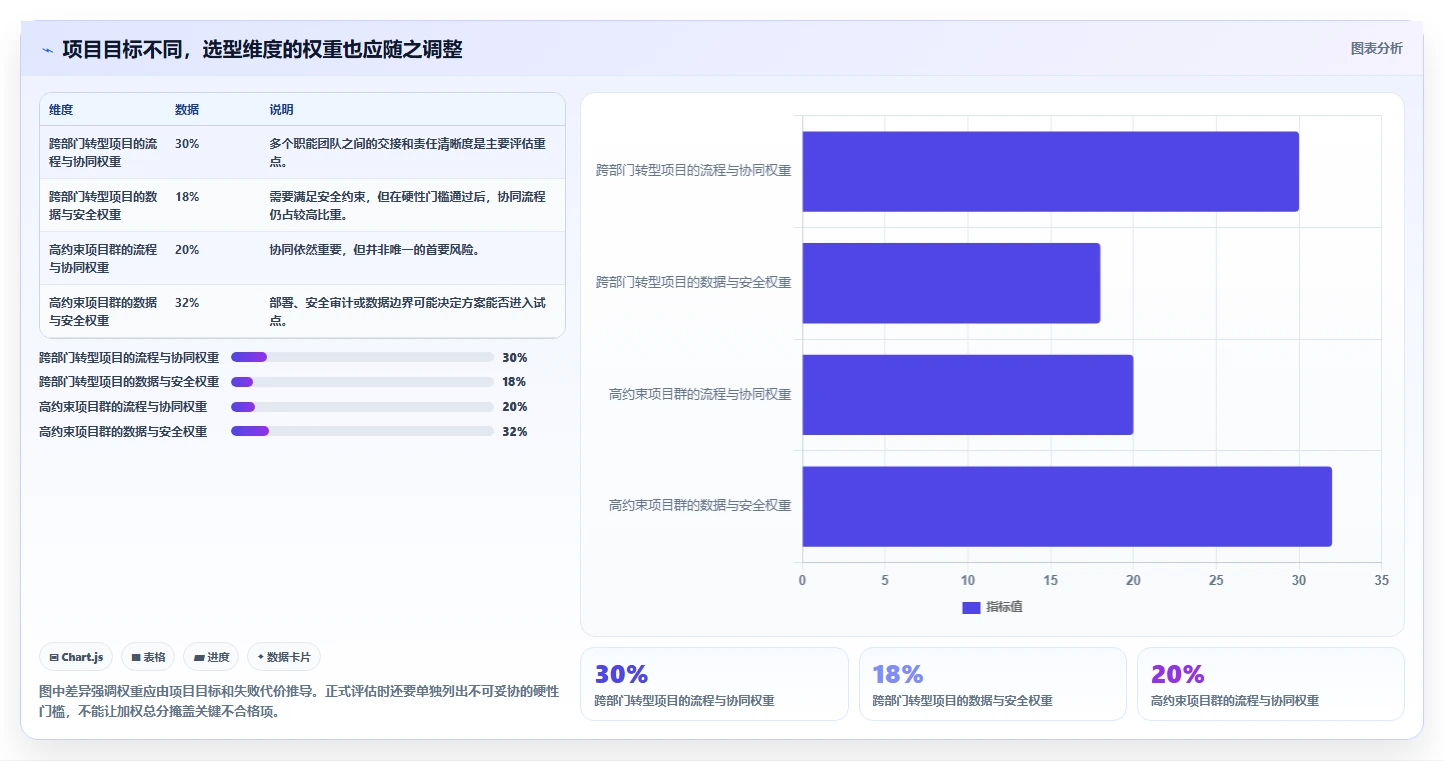Click the progress bar for 跨部门转型项目的数据与安全权重
This screenshot has height=761, width=1444.
[x=362, y=382]
